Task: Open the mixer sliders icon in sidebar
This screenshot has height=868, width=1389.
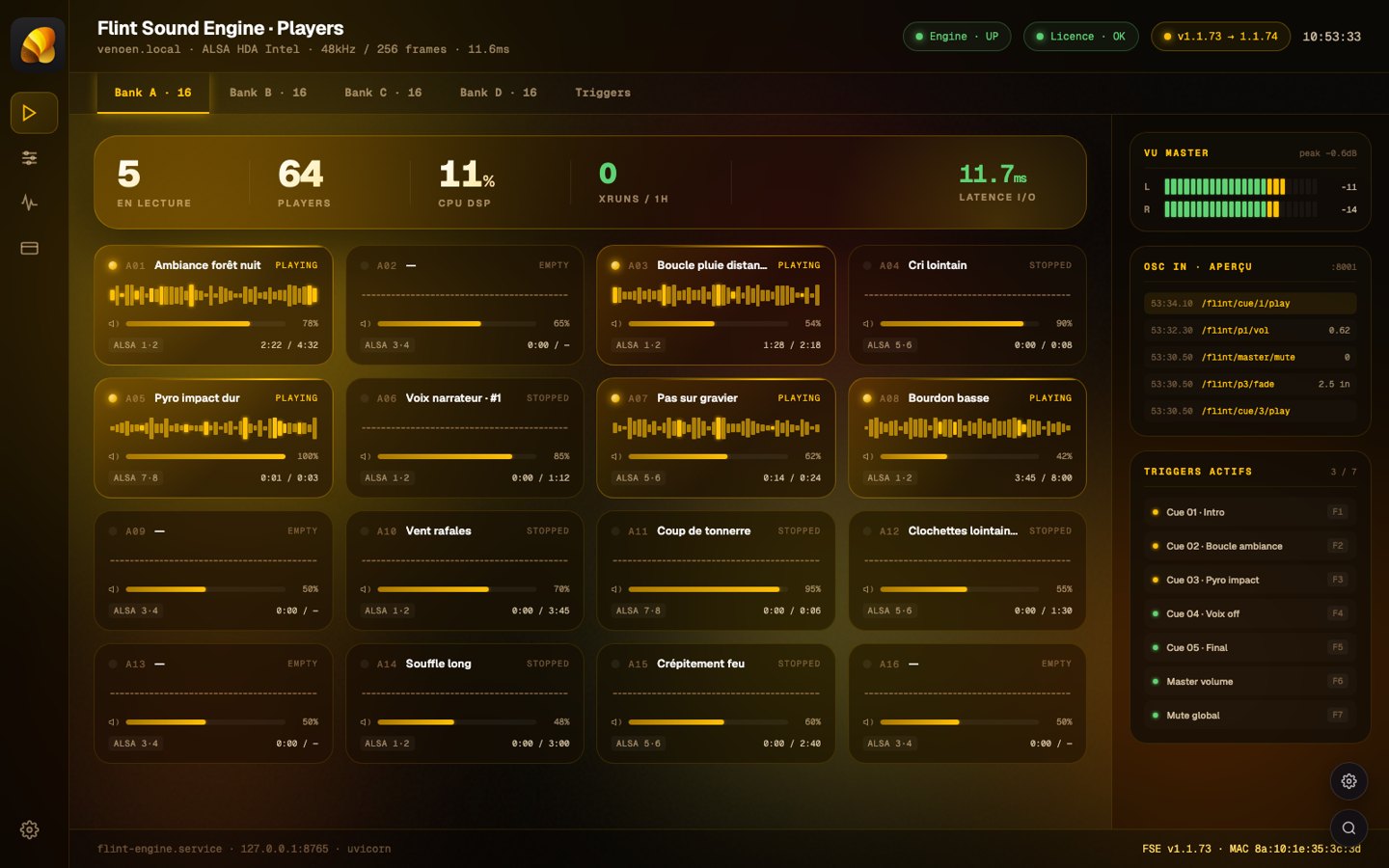Action: (29, 158)
